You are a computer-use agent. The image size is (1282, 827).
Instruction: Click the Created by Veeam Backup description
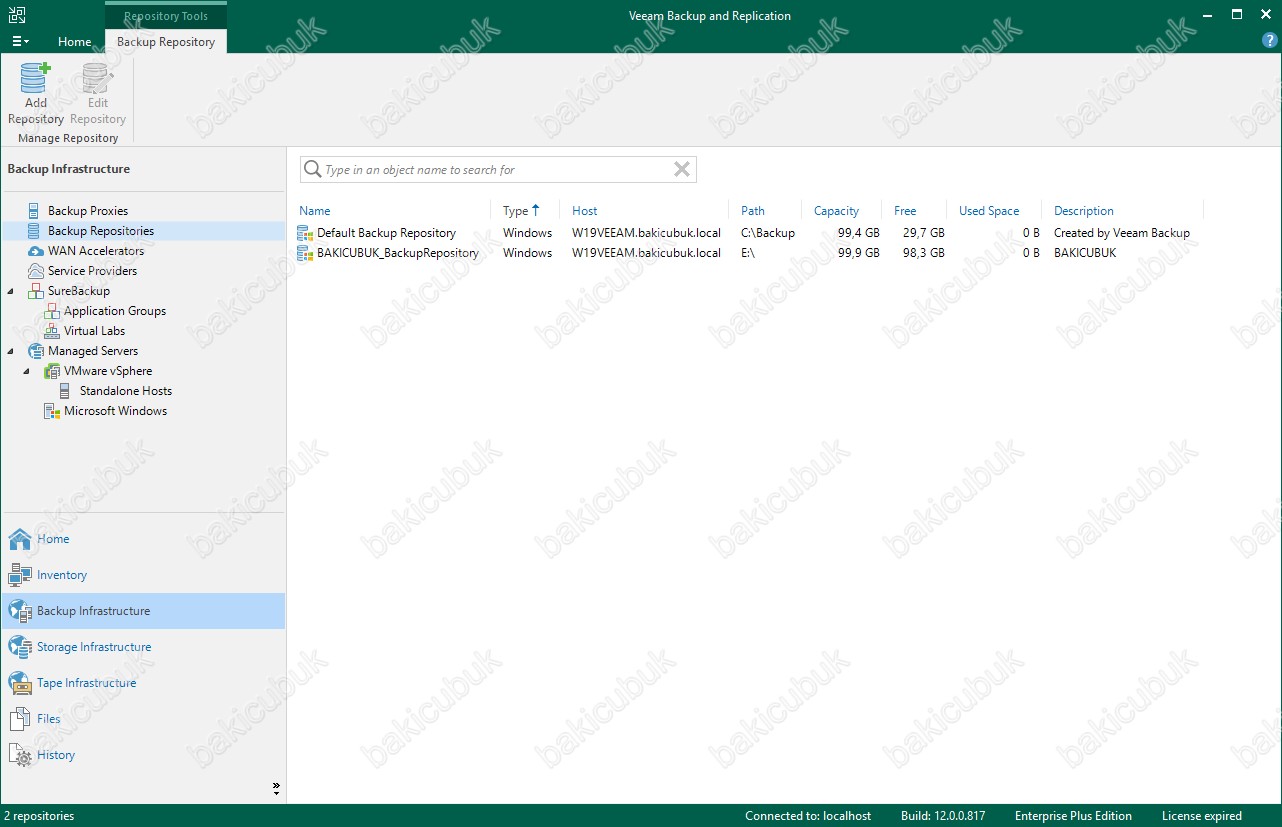[1122, 233]
